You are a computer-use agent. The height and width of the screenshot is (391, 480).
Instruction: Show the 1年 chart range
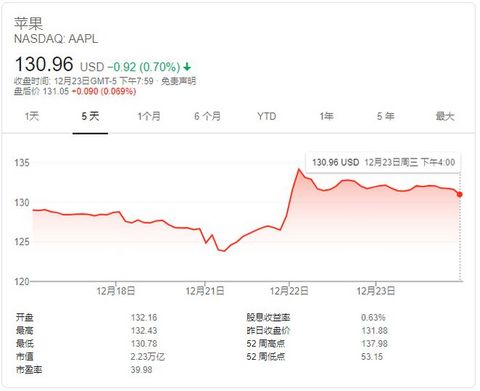click(326, 116)
